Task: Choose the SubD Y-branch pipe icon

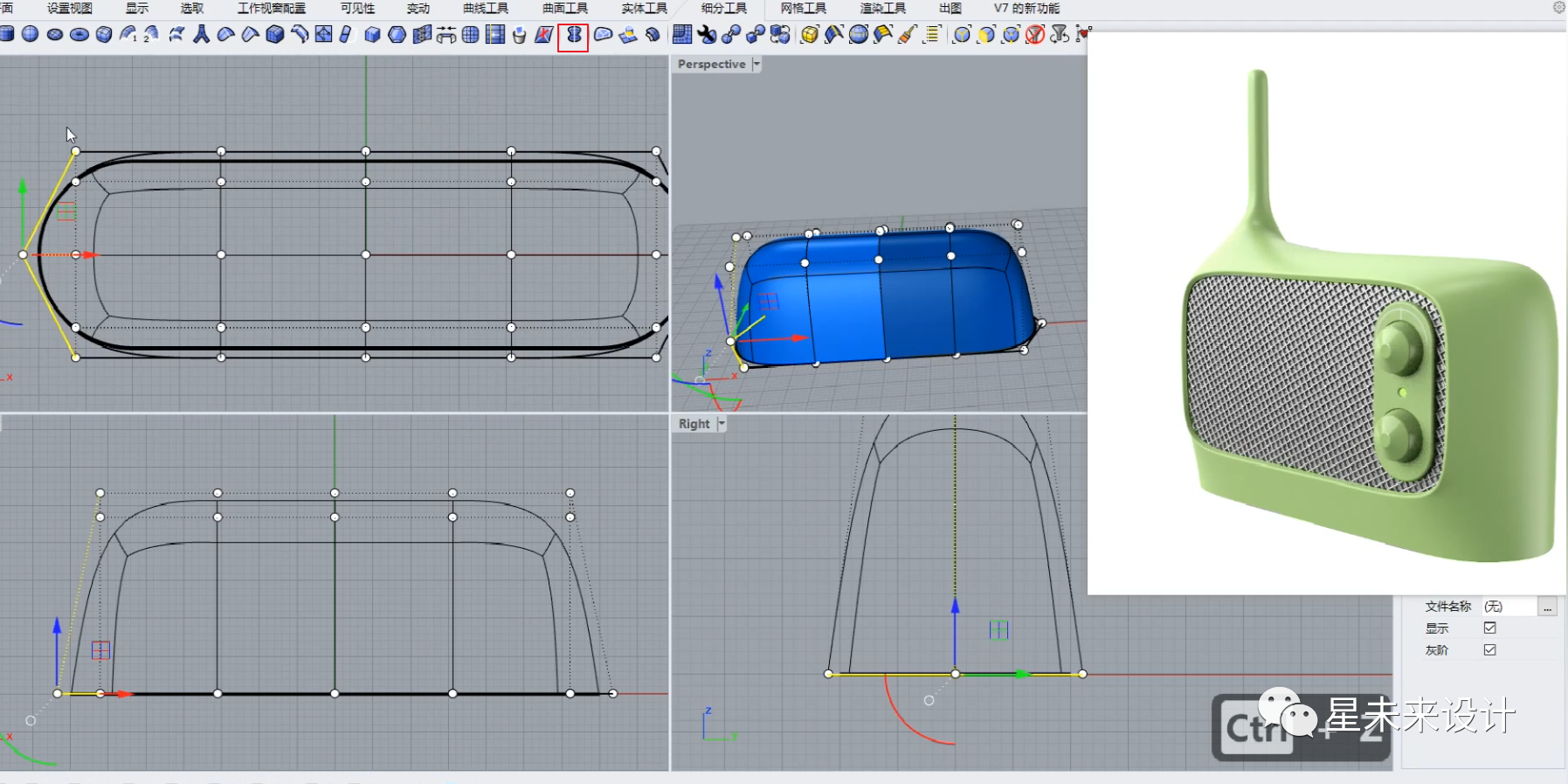Action: 201,34
